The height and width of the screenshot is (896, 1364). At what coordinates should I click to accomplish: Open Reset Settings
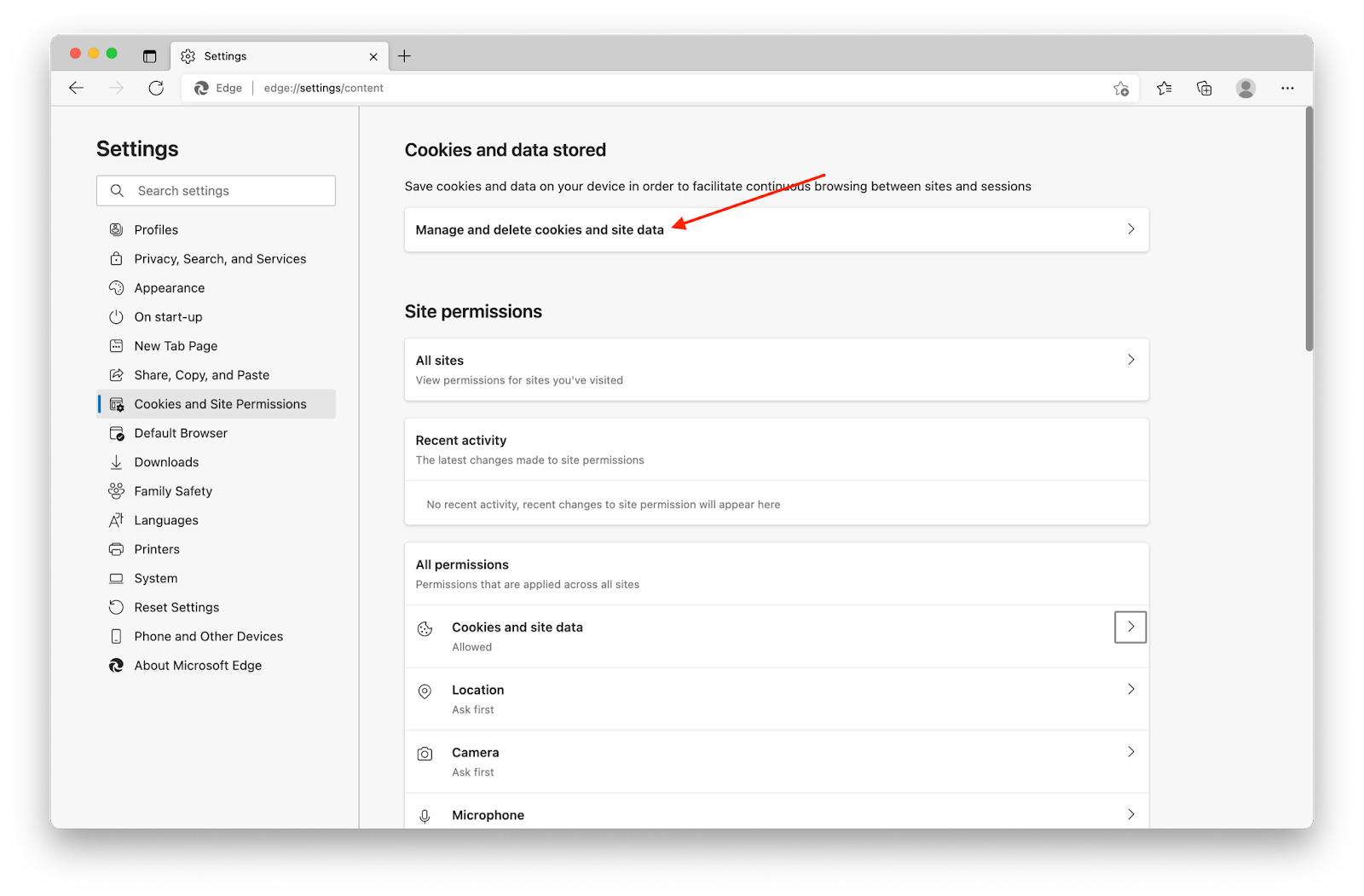pos(216,607)
